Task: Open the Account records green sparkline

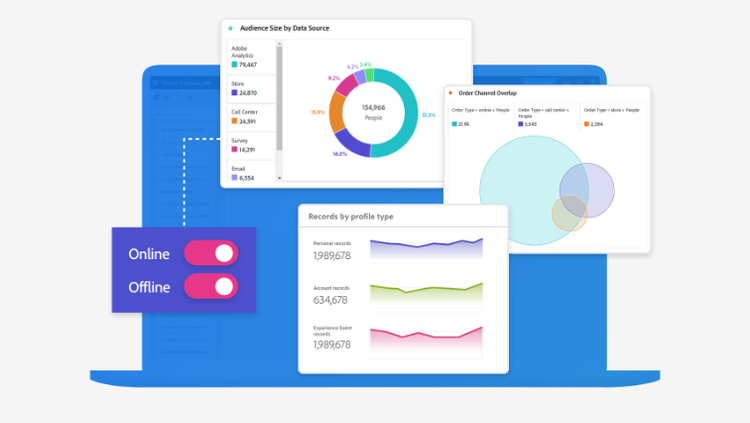Action: point(426,294)
